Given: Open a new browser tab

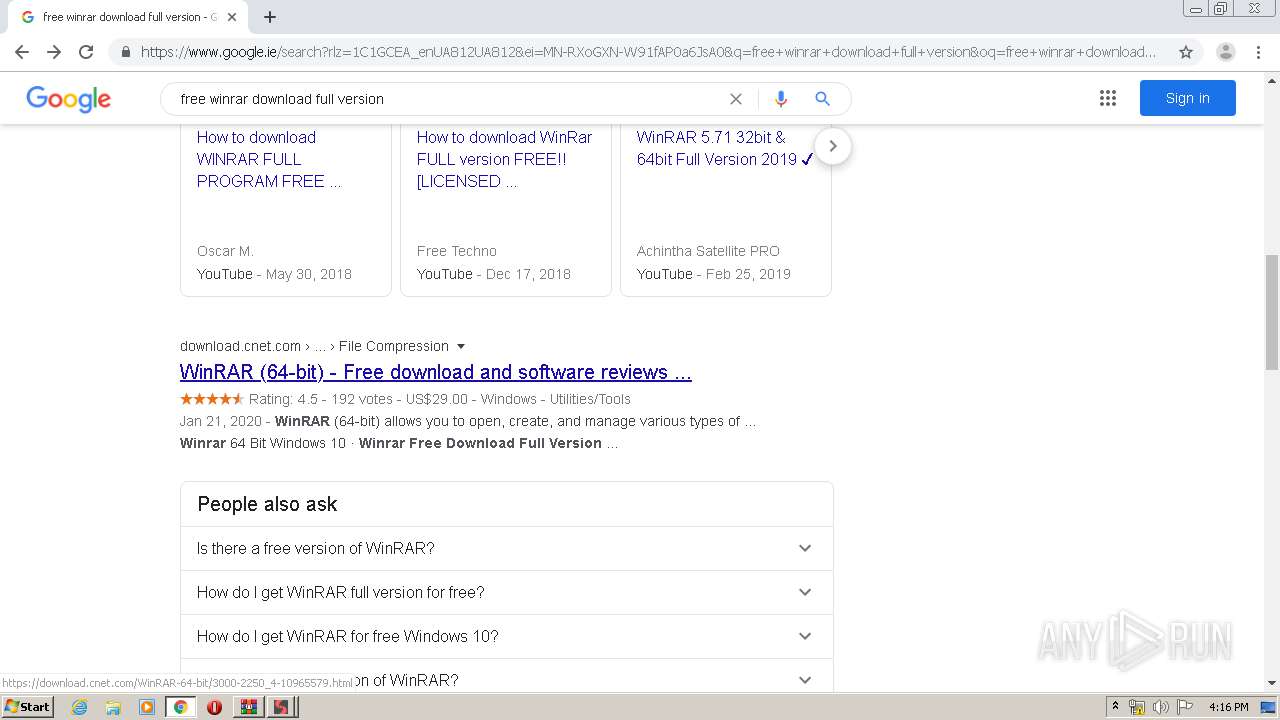Looking at the screenshot, I should pos(270,17).
